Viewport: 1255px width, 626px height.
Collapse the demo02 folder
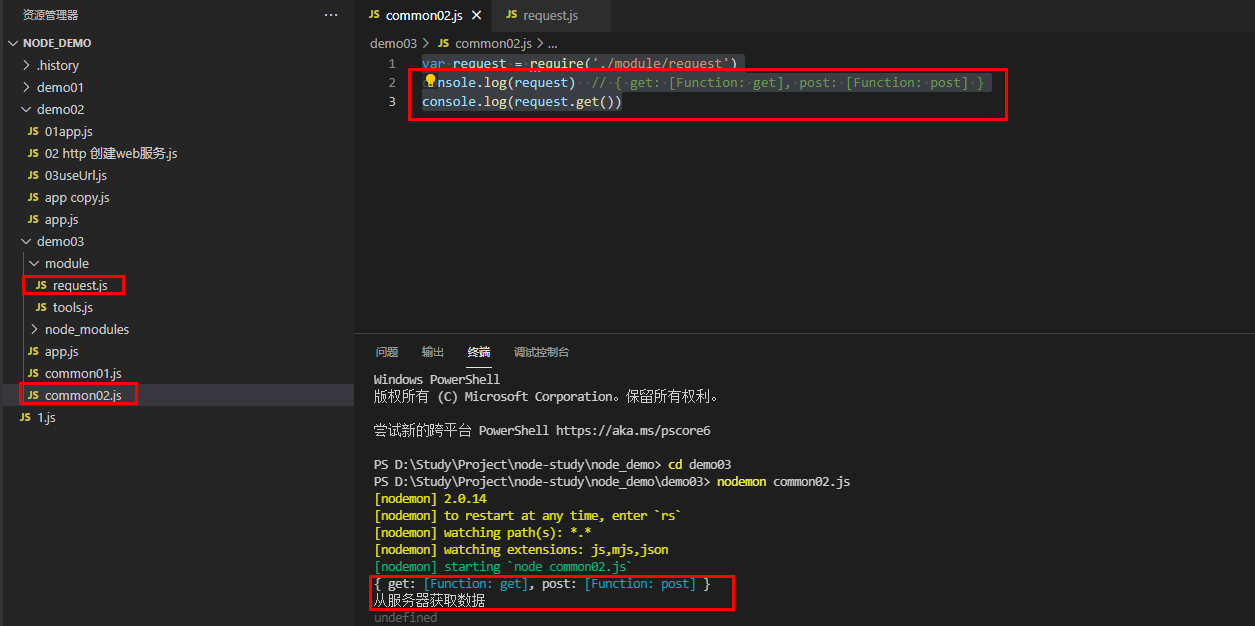click(x=25, y=109)
